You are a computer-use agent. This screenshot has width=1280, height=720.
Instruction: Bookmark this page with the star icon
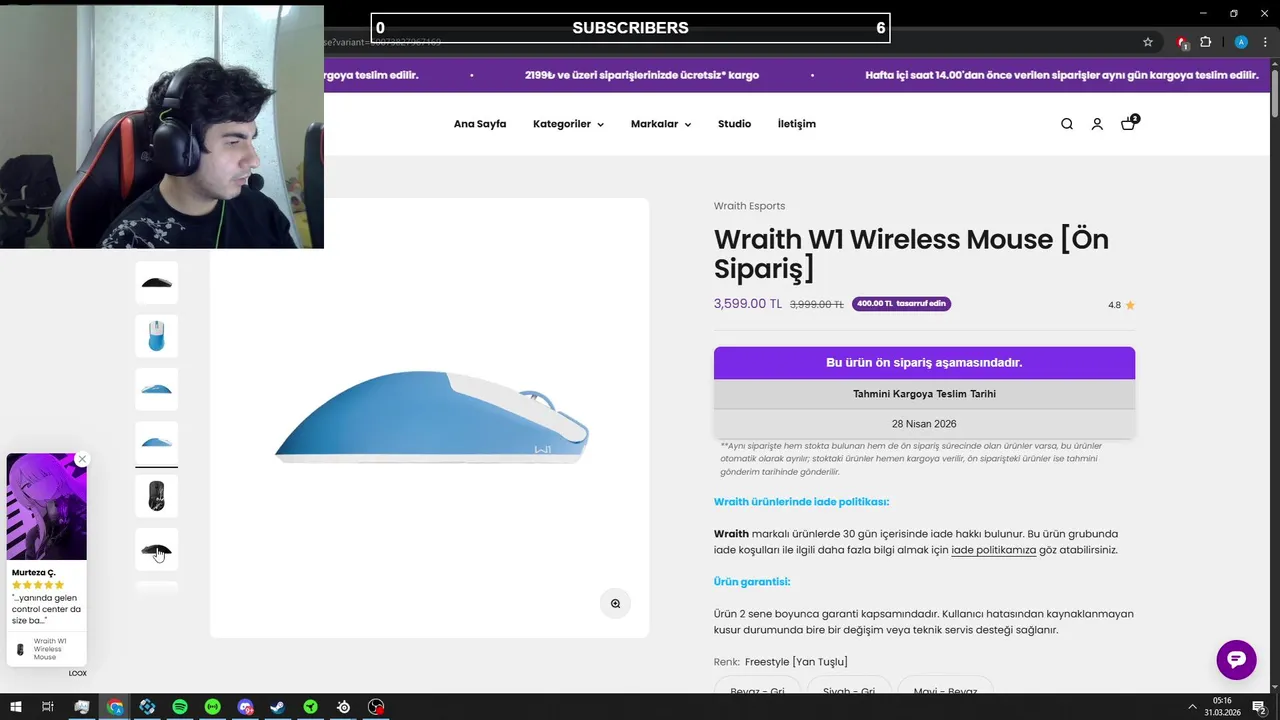[1148, 42]
